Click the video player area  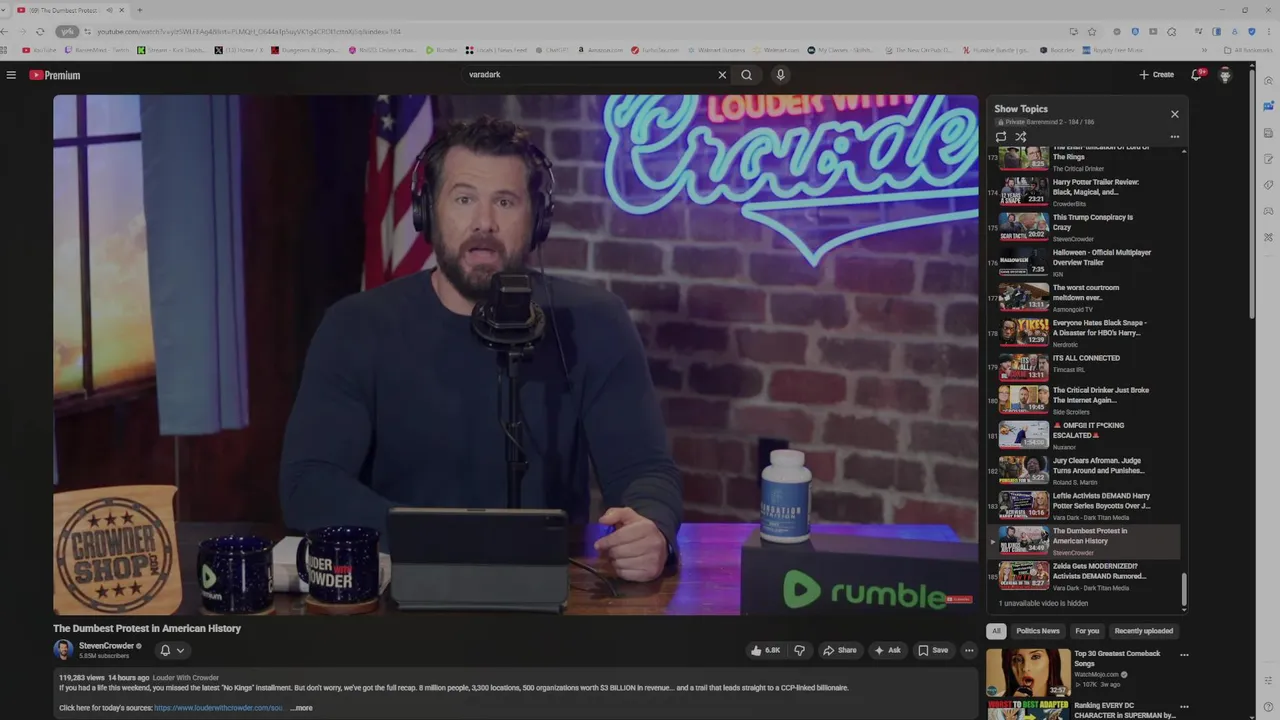click(x=516, y=355)
